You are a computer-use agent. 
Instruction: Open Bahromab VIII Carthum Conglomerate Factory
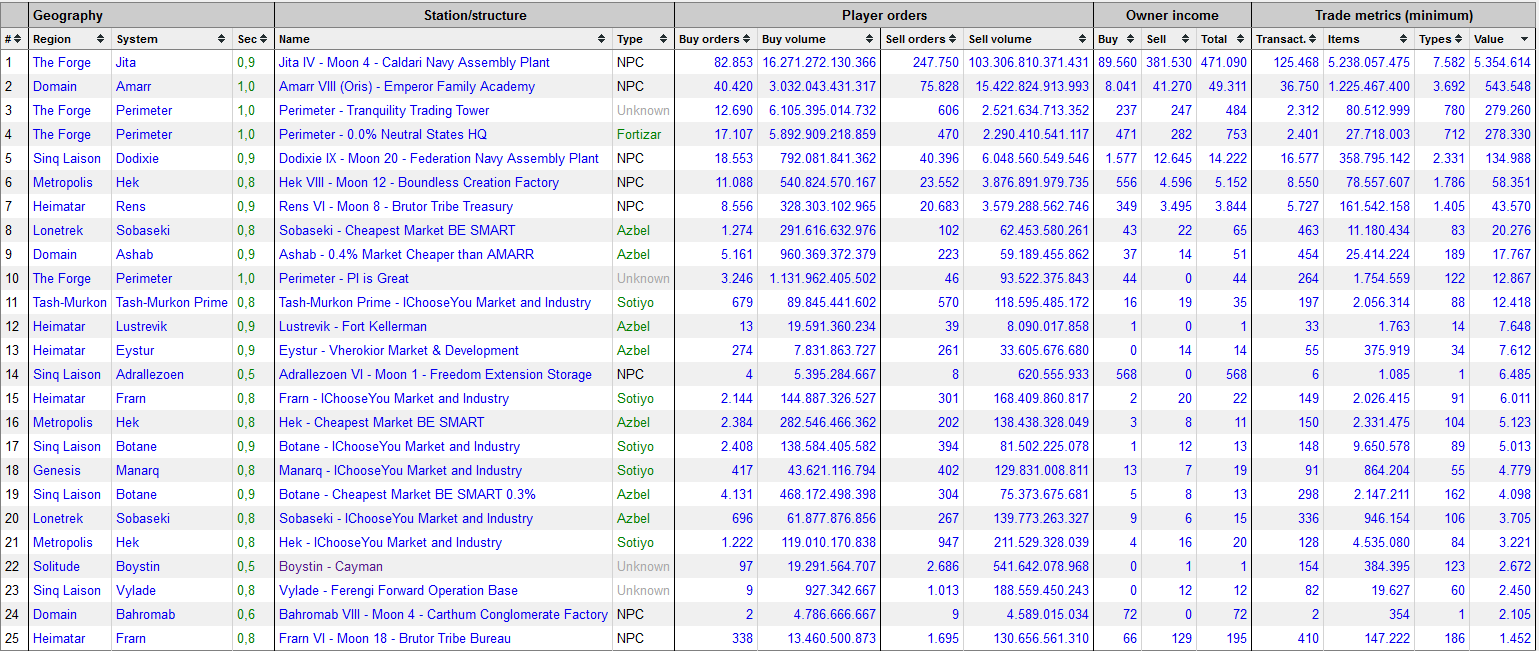(x=443, y=614)
